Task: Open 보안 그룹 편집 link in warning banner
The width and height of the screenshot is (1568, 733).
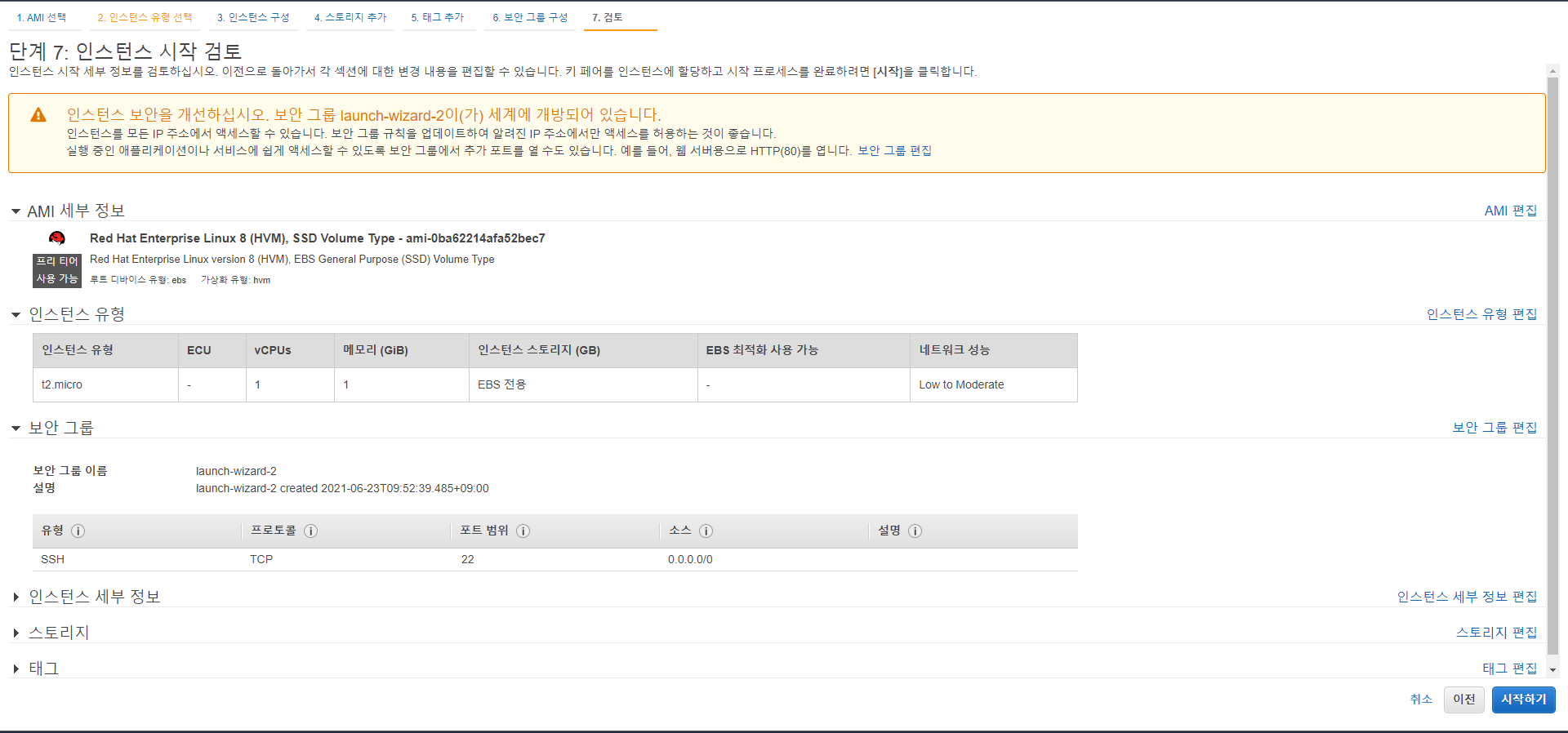Action: click(x=894, y=151)
